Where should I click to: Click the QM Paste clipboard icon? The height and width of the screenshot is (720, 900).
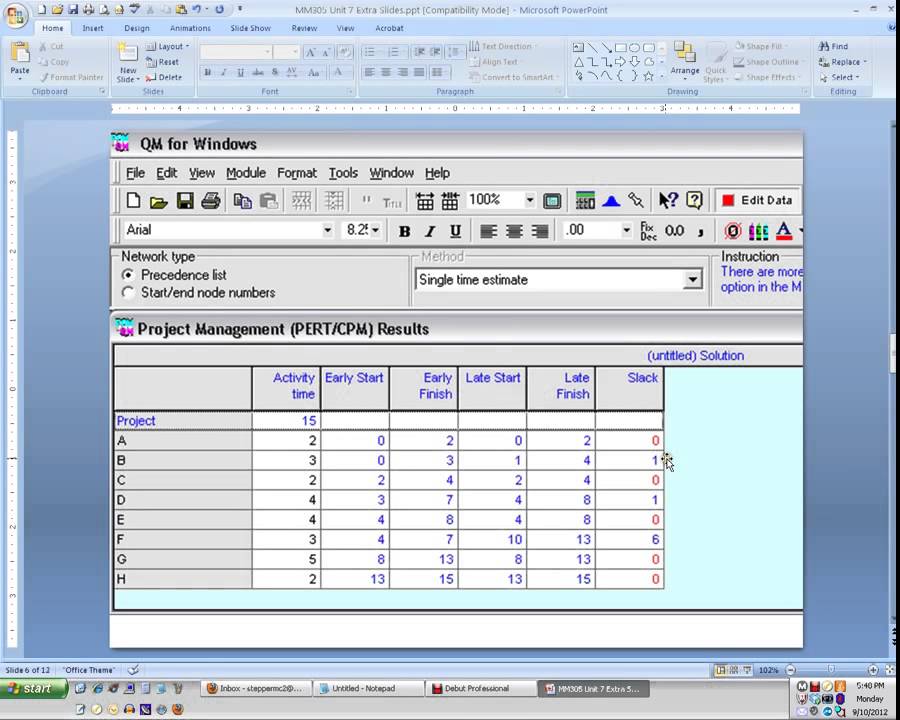268,200
